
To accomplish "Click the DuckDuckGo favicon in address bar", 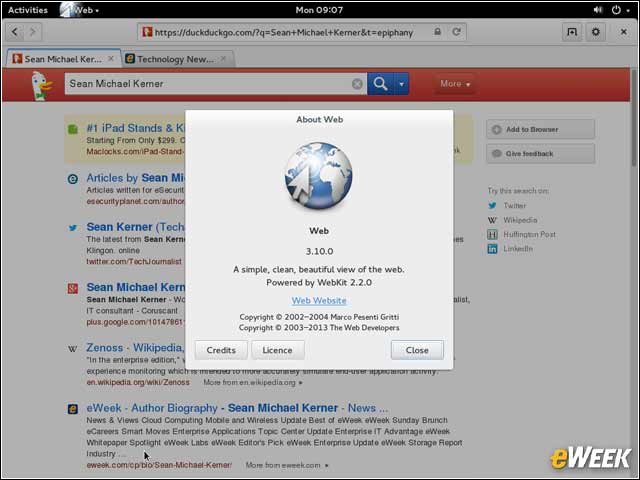I will pos(147,32).
